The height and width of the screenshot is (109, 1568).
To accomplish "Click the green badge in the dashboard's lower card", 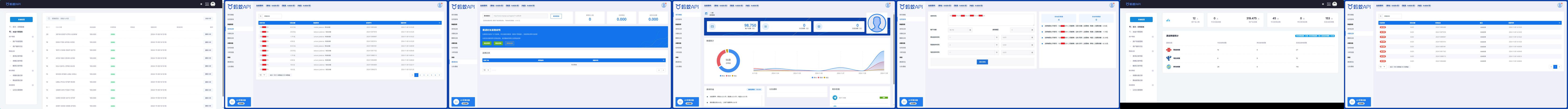I will [x=884, y=97].
